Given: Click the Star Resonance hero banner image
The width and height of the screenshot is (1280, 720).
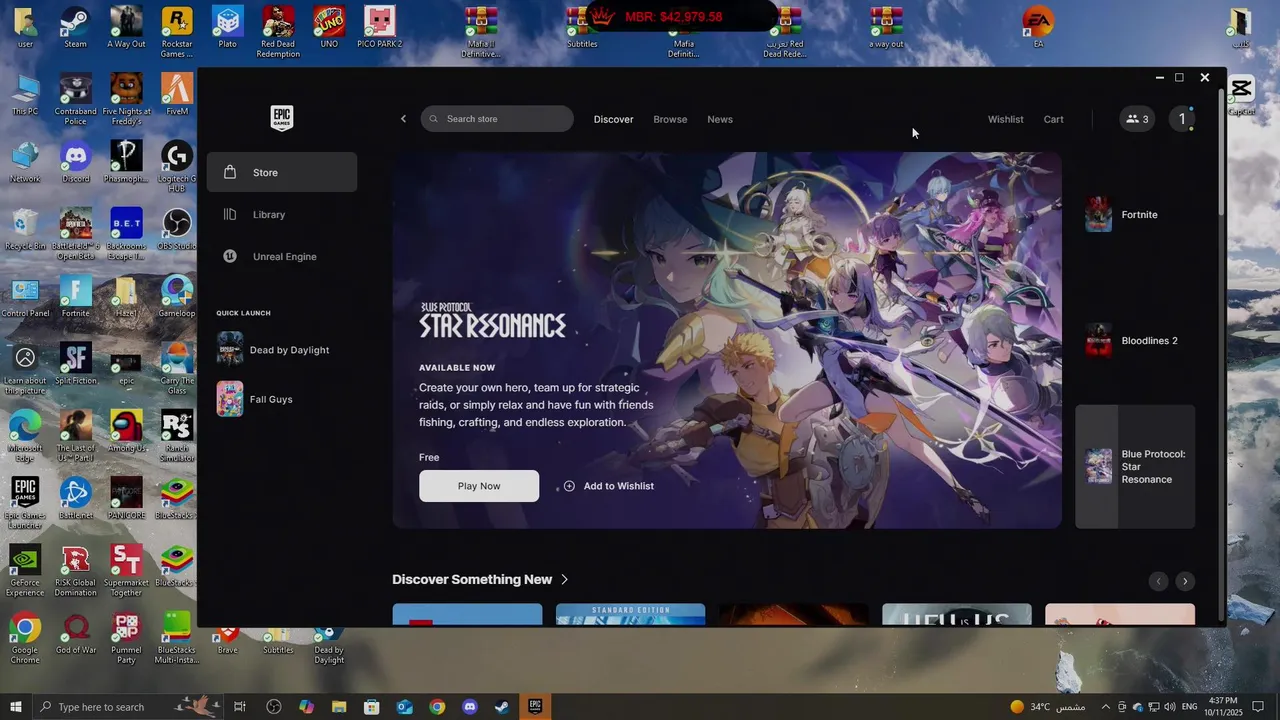Looking at the screenshot, I should 727,340.
